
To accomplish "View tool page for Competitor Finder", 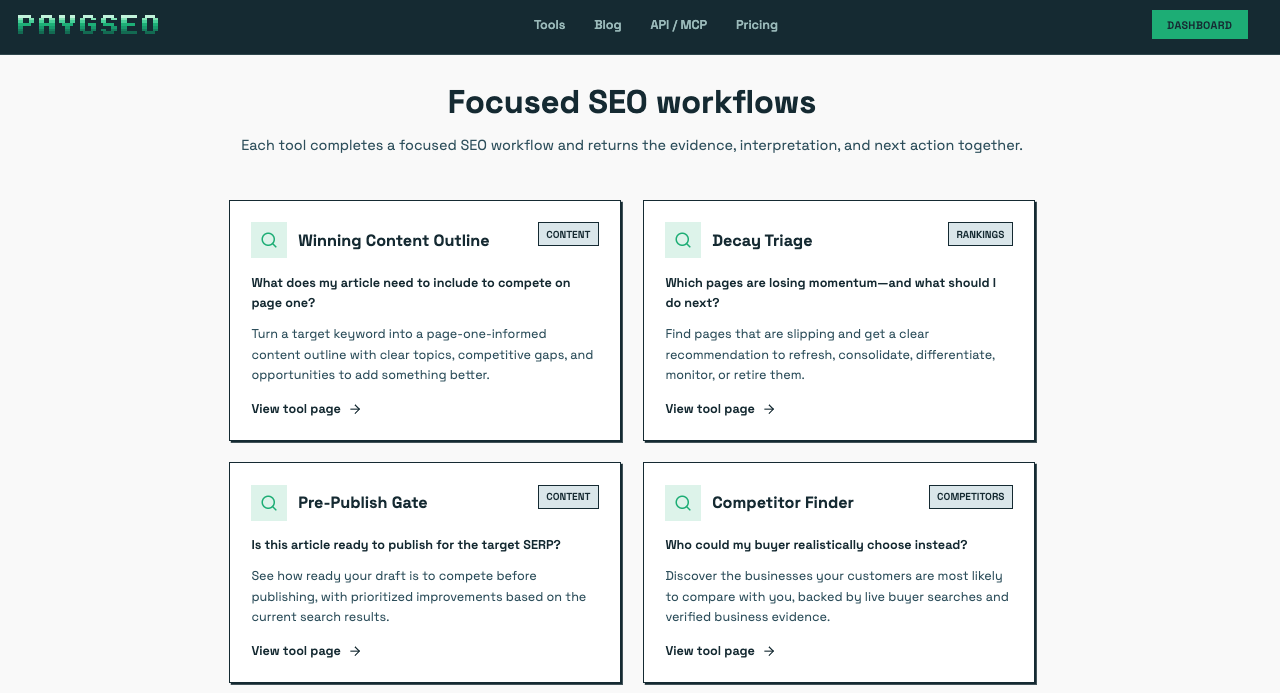I will coord(720,651).
